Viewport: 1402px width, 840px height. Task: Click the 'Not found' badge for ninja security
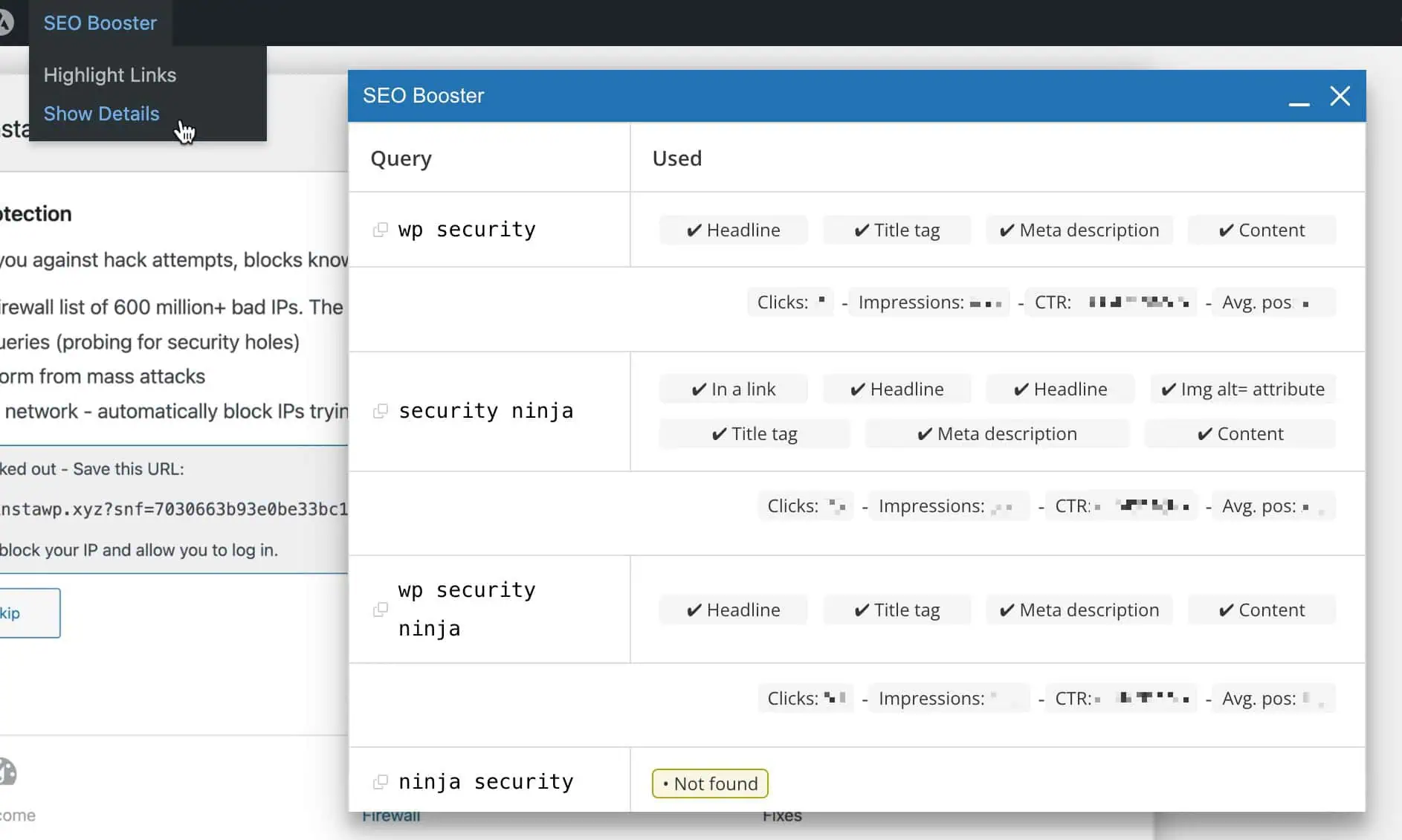710,784
